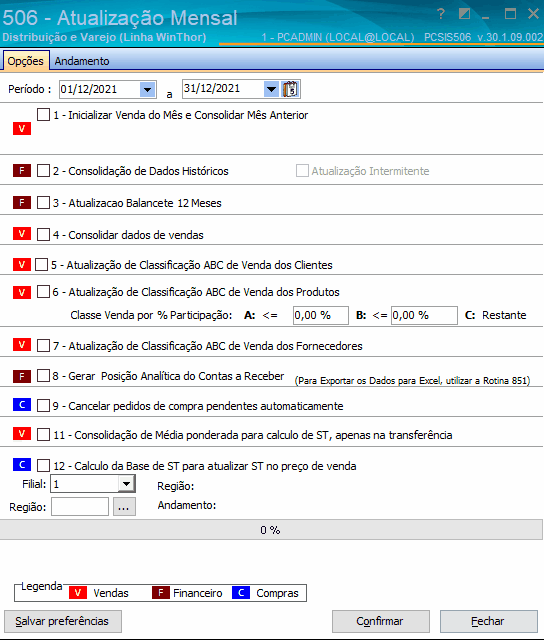Click the Região text field
This screenshot has width=544, height=640.
click(x=80, y=507)
